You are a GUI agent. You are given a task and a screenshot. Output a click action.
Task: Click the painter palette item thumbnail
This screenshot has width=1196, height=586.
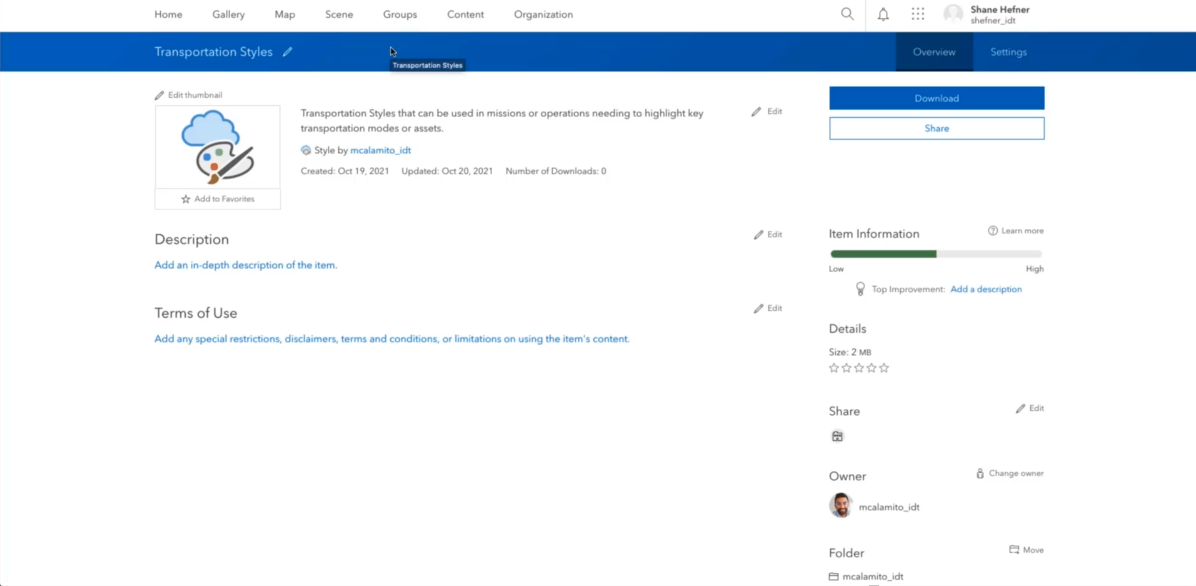[217, 147]
